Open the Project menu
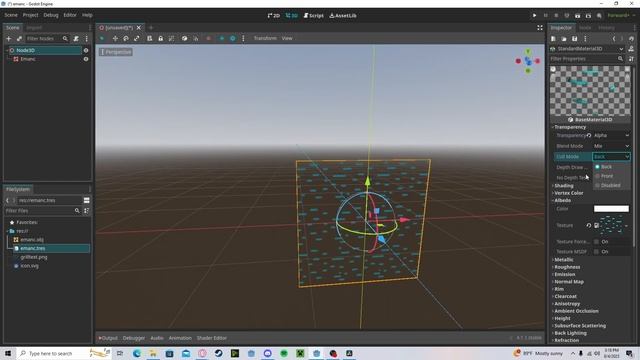This screenshot has width=640, height=360. point(30,15)
